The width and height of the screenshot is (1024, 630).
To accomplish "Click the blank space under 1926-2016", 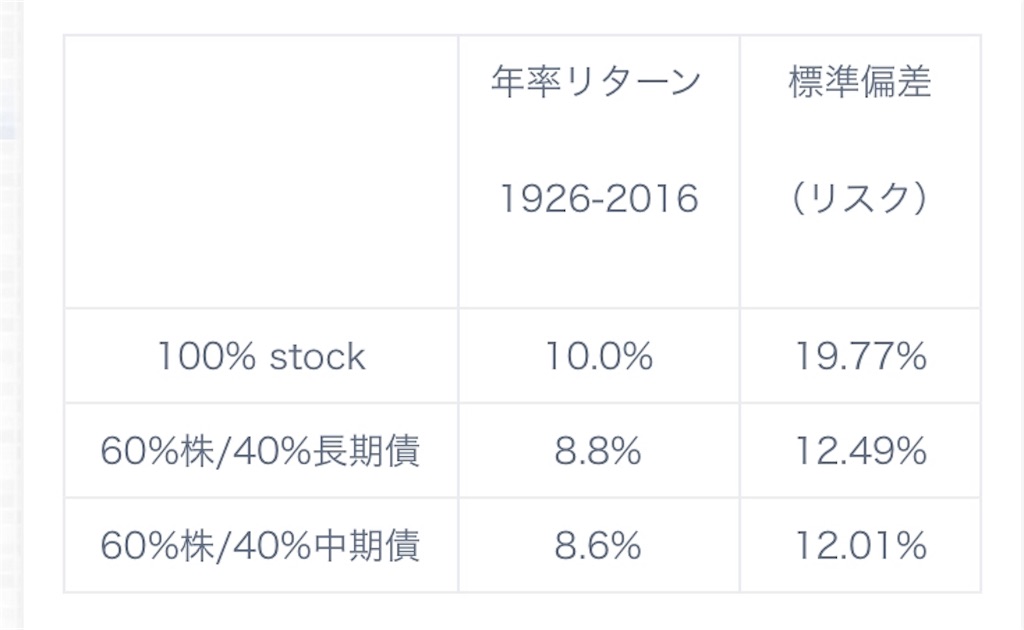I will pyautogui.click(x=599, y=261).
